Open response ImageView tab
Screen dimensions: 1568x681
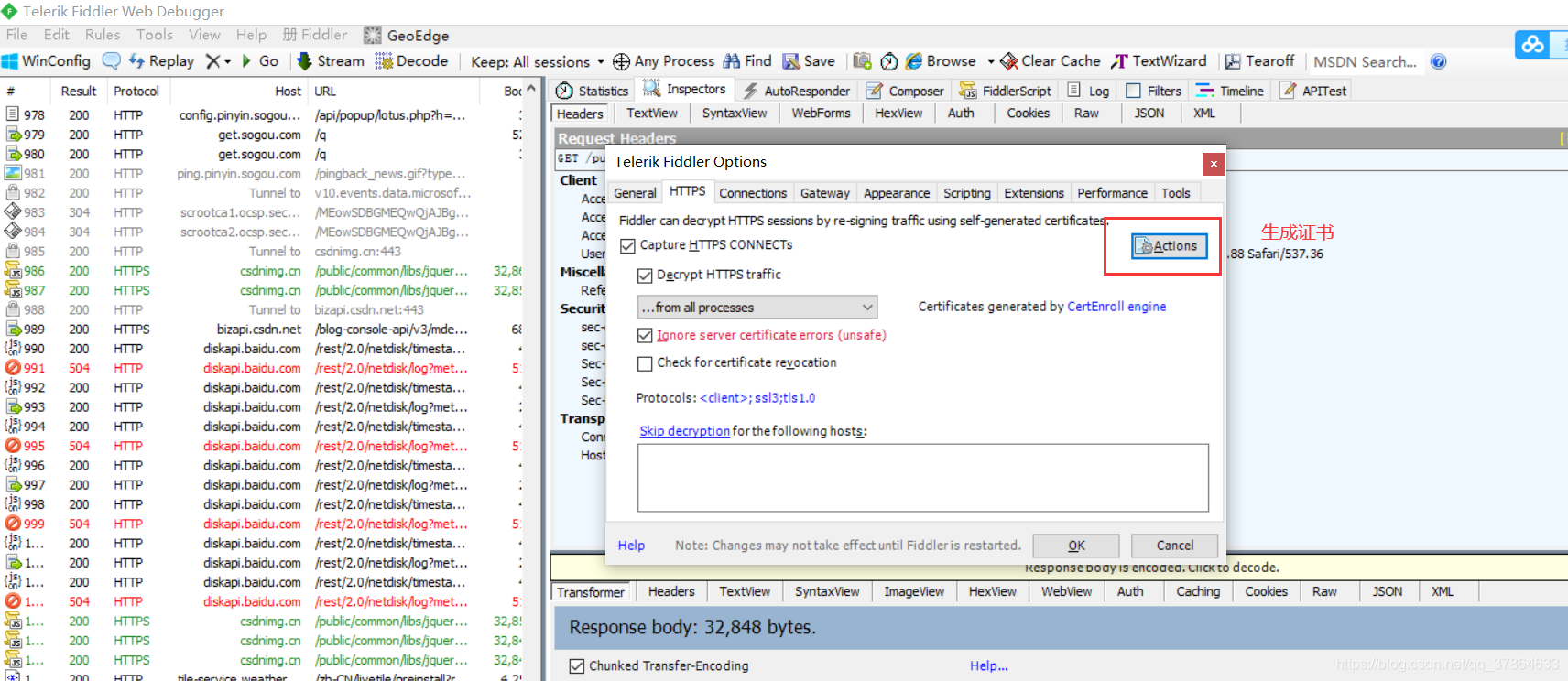[x=914, y=592]
